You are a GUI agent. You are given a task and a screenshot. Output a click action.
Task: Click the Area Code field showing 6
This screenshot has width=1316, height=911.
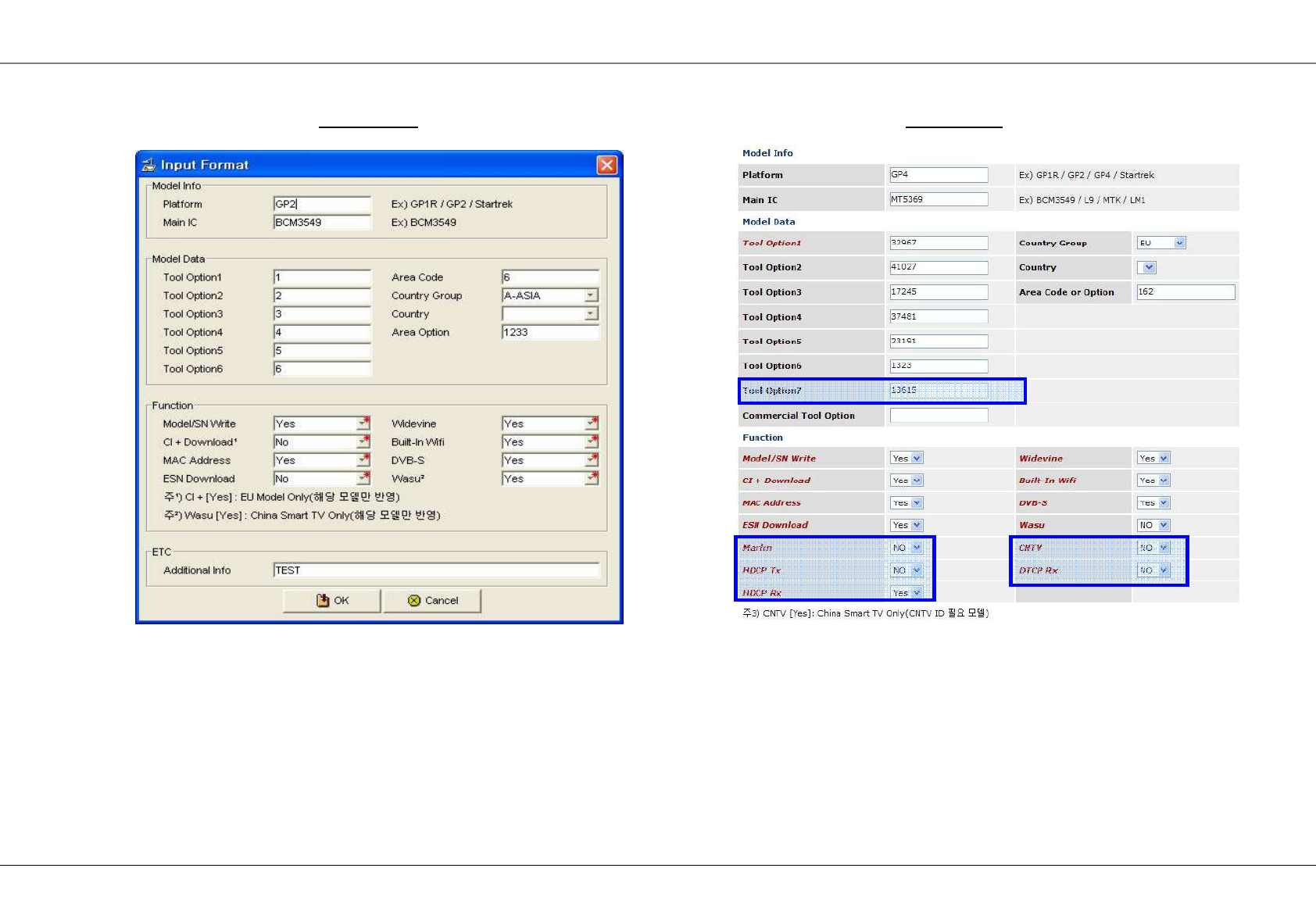pyautogui.click(x=550, y=277)
